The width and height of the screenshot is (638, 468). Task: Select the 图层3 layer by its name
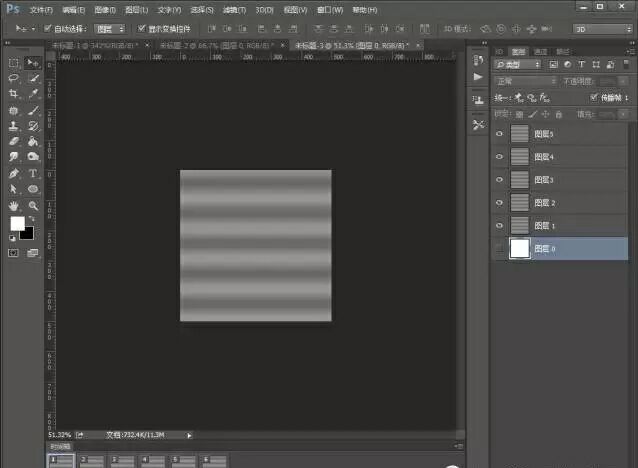pyautogui.click(x=545, y=180)
